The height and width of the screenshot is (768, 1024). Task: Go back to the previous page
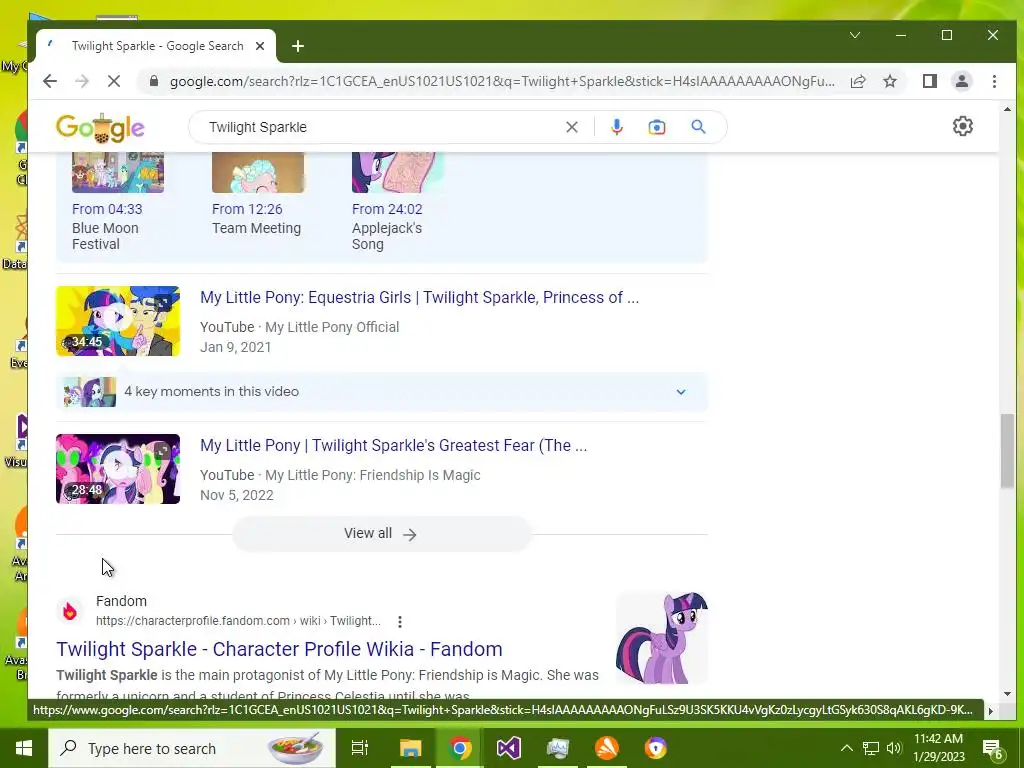(50, 81)
